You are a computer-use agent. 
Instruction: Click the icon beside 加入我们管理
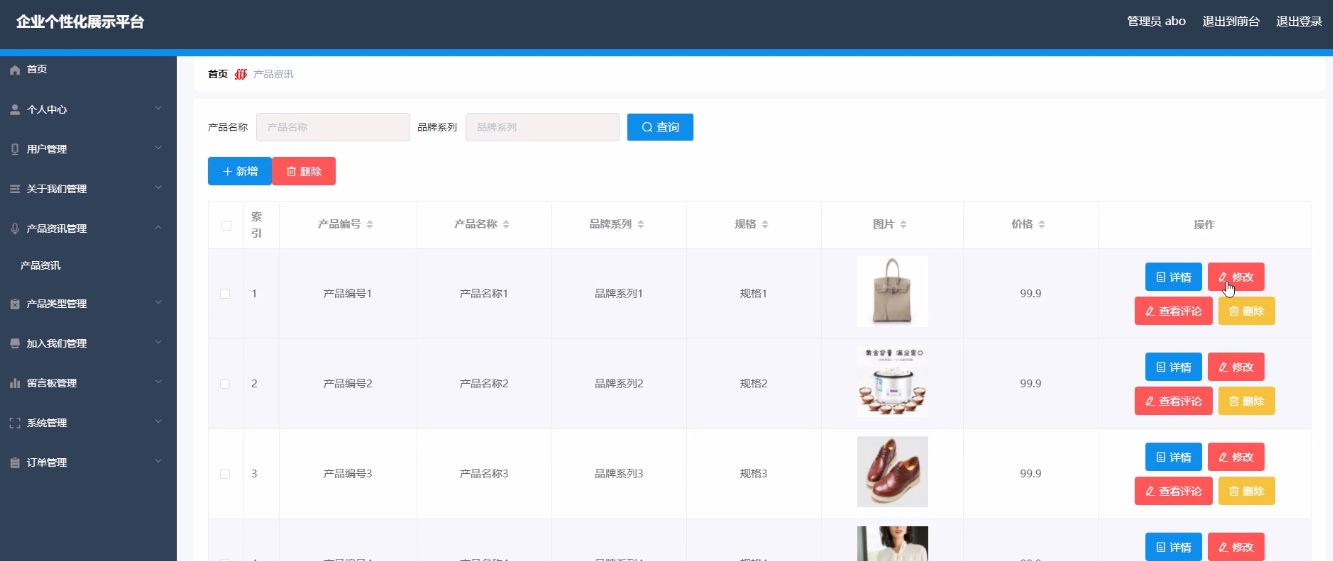point(15,344)
